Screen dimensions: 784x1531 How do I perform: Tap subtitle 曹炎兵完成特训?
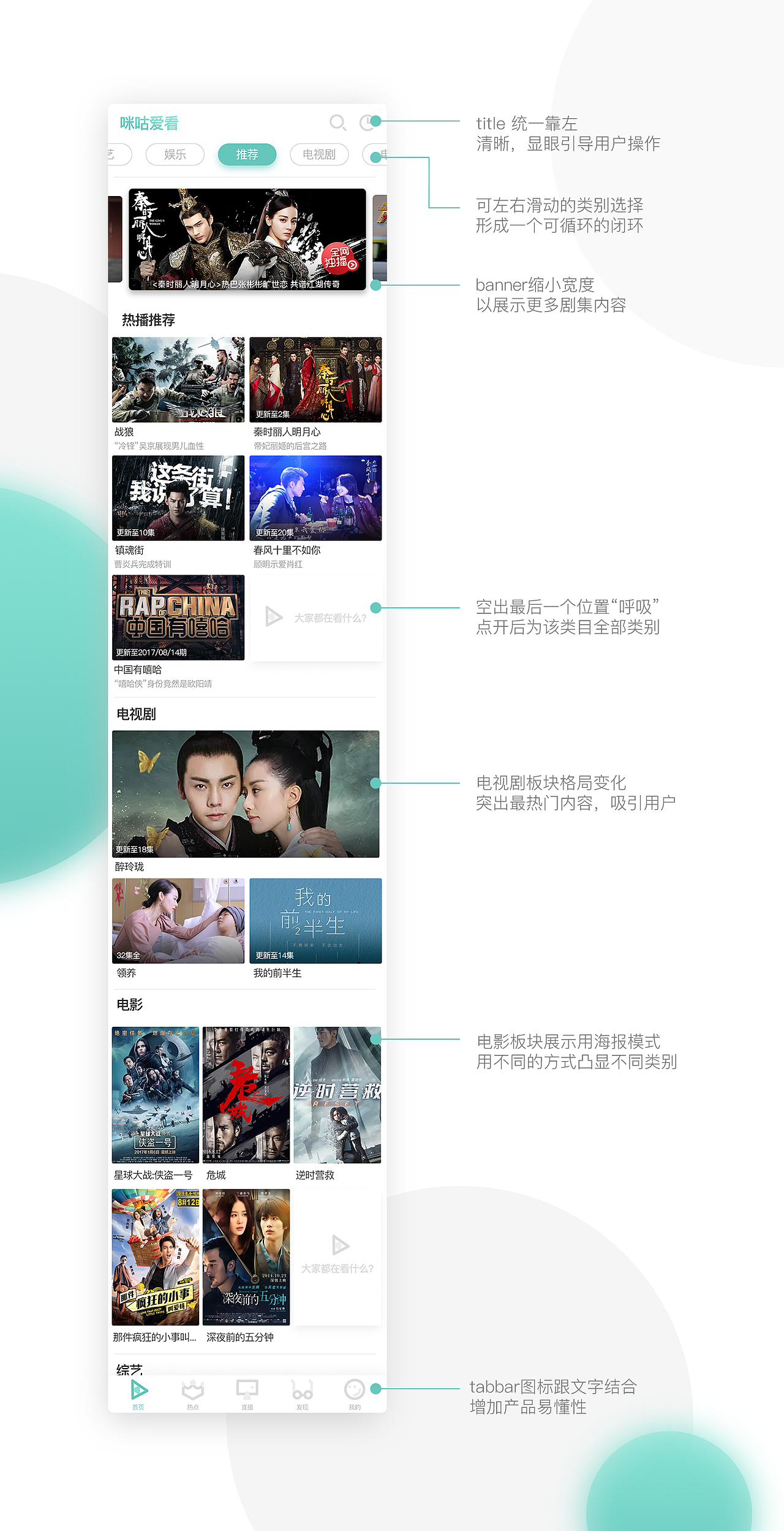pyautogui.click(x=143, y=564)
